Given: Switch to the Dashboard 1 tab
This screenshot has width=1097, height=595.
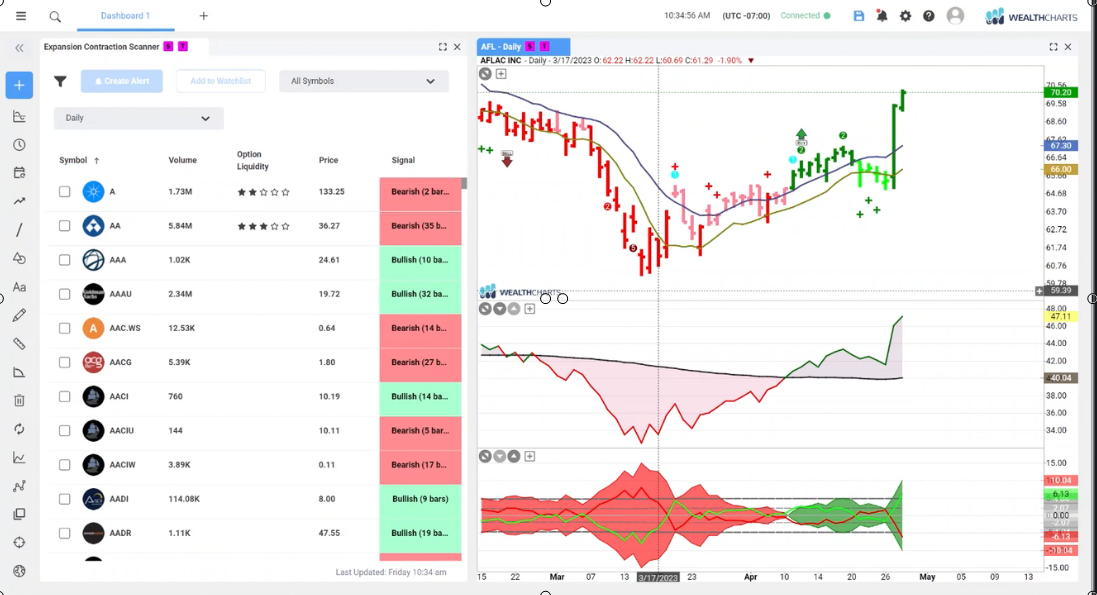Looking at the screenshot, I should click(x=125, y=16).
